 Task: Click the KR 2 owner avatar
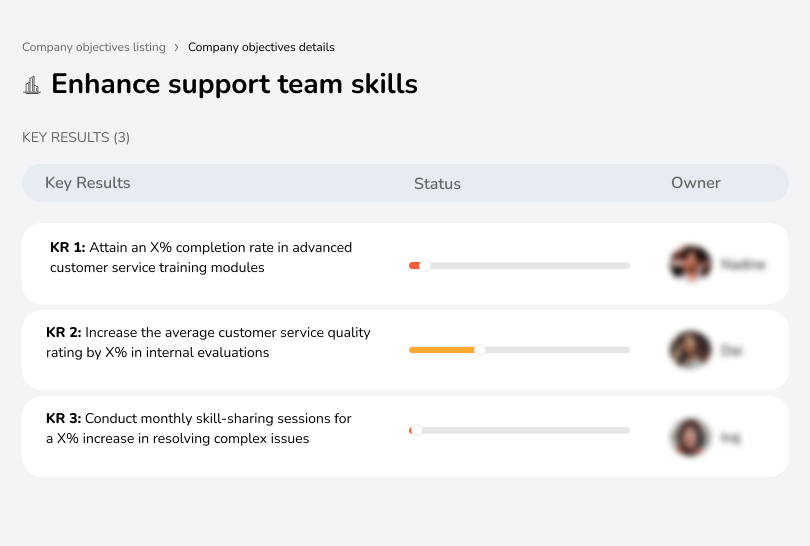(x=691, y=350)
